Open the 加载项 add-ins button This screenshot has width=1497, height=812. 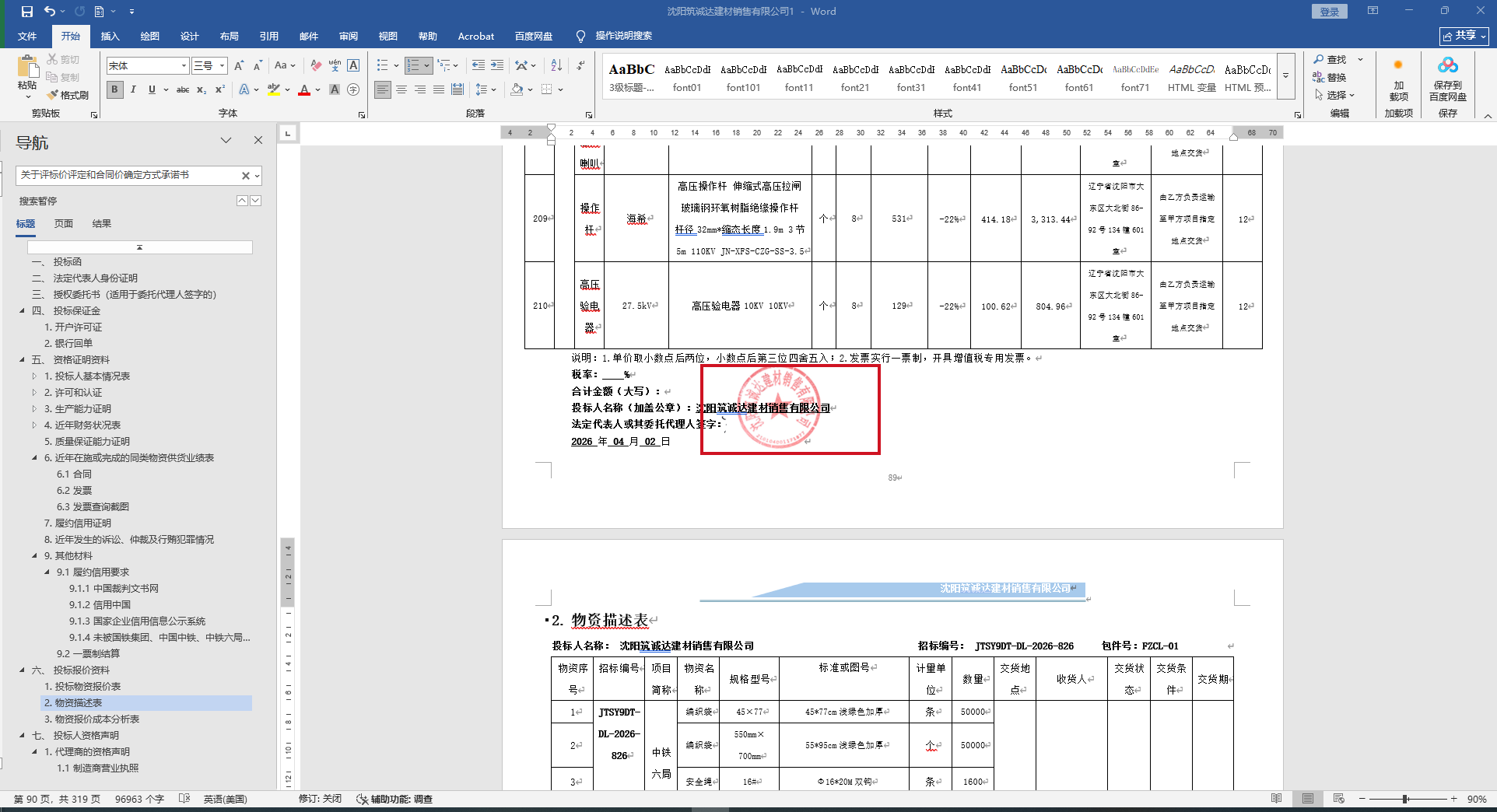tap(1399, 80)
